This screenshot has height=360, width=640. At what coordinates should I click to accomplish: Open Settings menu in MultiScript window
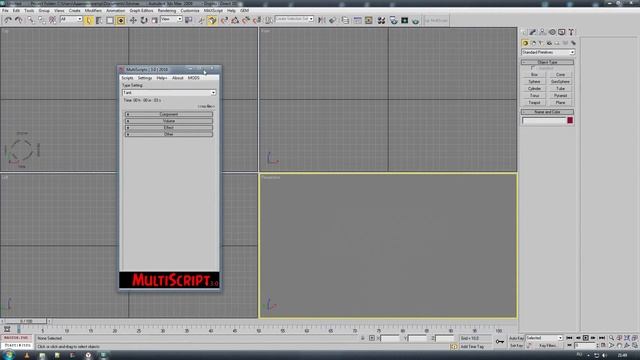coord(144,78)
